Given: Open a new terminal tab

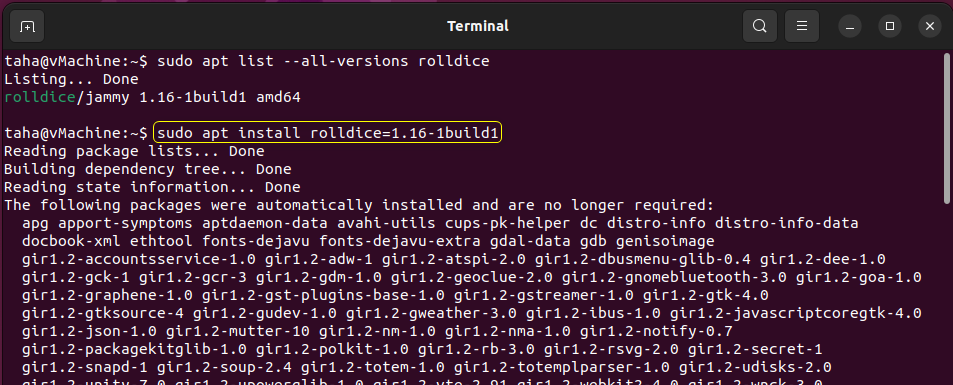Looking at the screenshot, I should coord(27,26).
